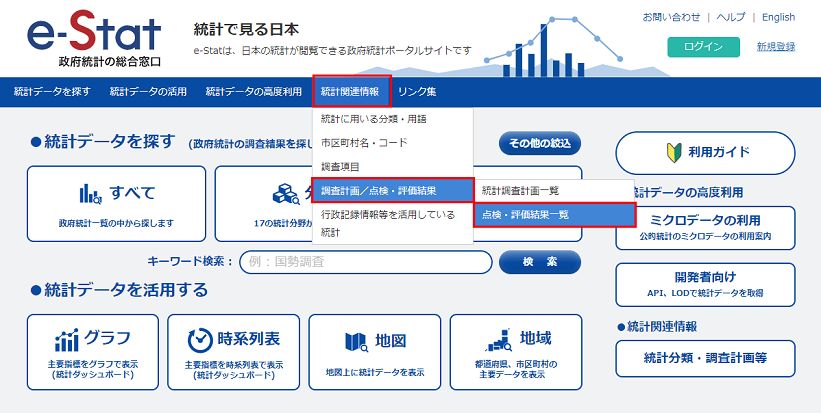The width and height of the screenshot is (821, 413).
Task: Click the 新規登録 link
Action: tap(776, 47)
